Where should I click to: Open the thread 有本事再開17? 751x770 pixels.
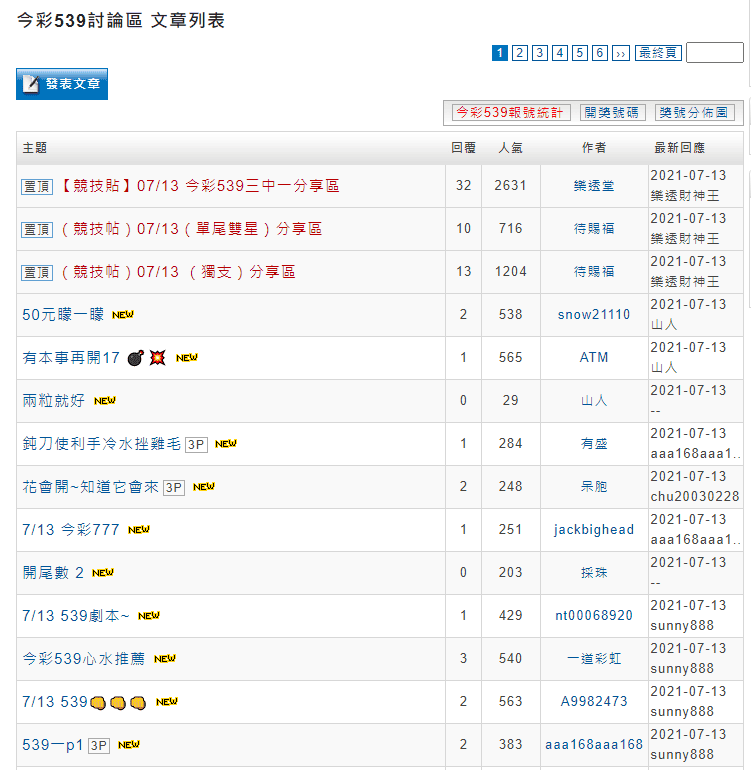pyautogui.click(x=71, y=358)
